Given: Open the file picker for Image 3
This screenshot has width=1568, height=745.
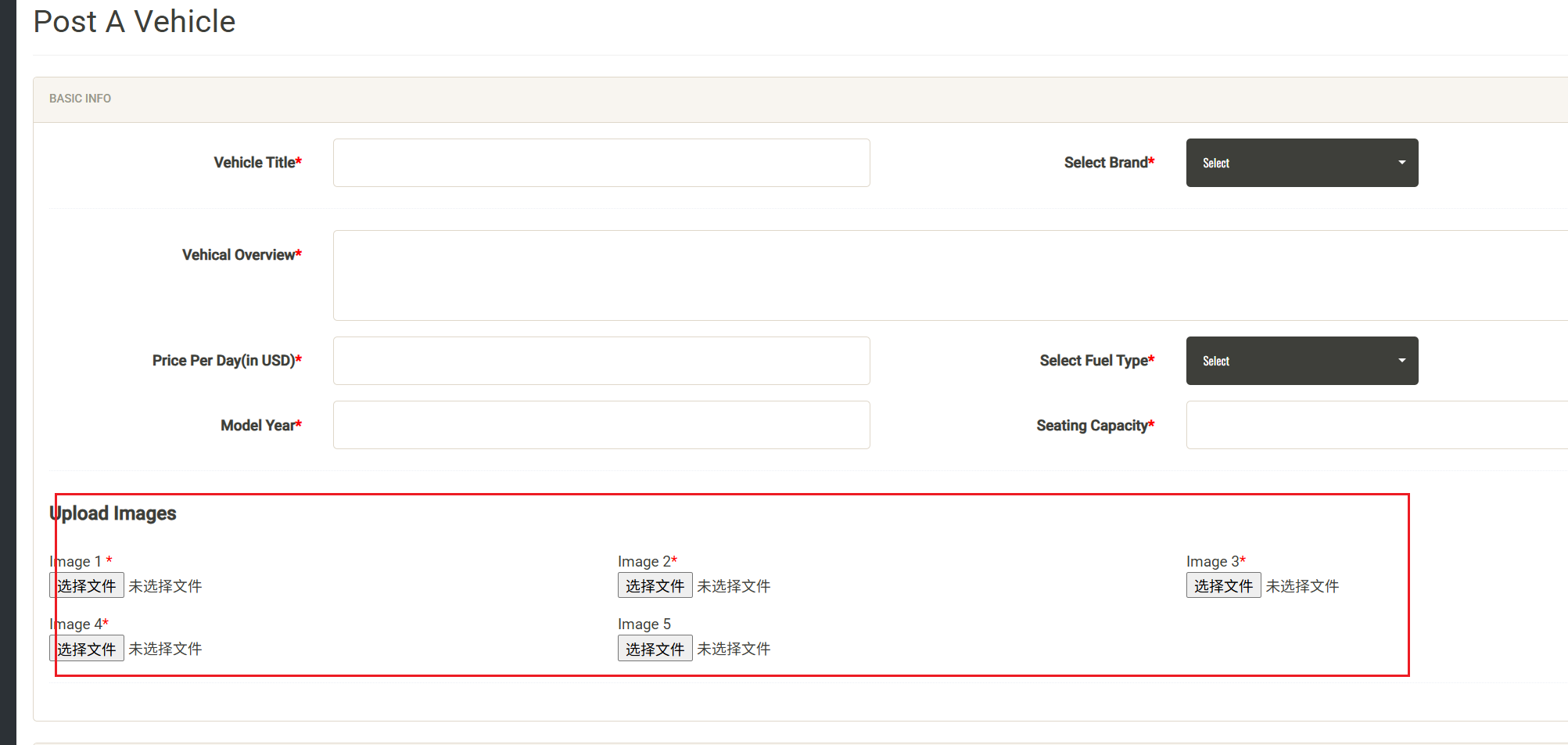Looking at the screenshot, I should click(1223, 585).
